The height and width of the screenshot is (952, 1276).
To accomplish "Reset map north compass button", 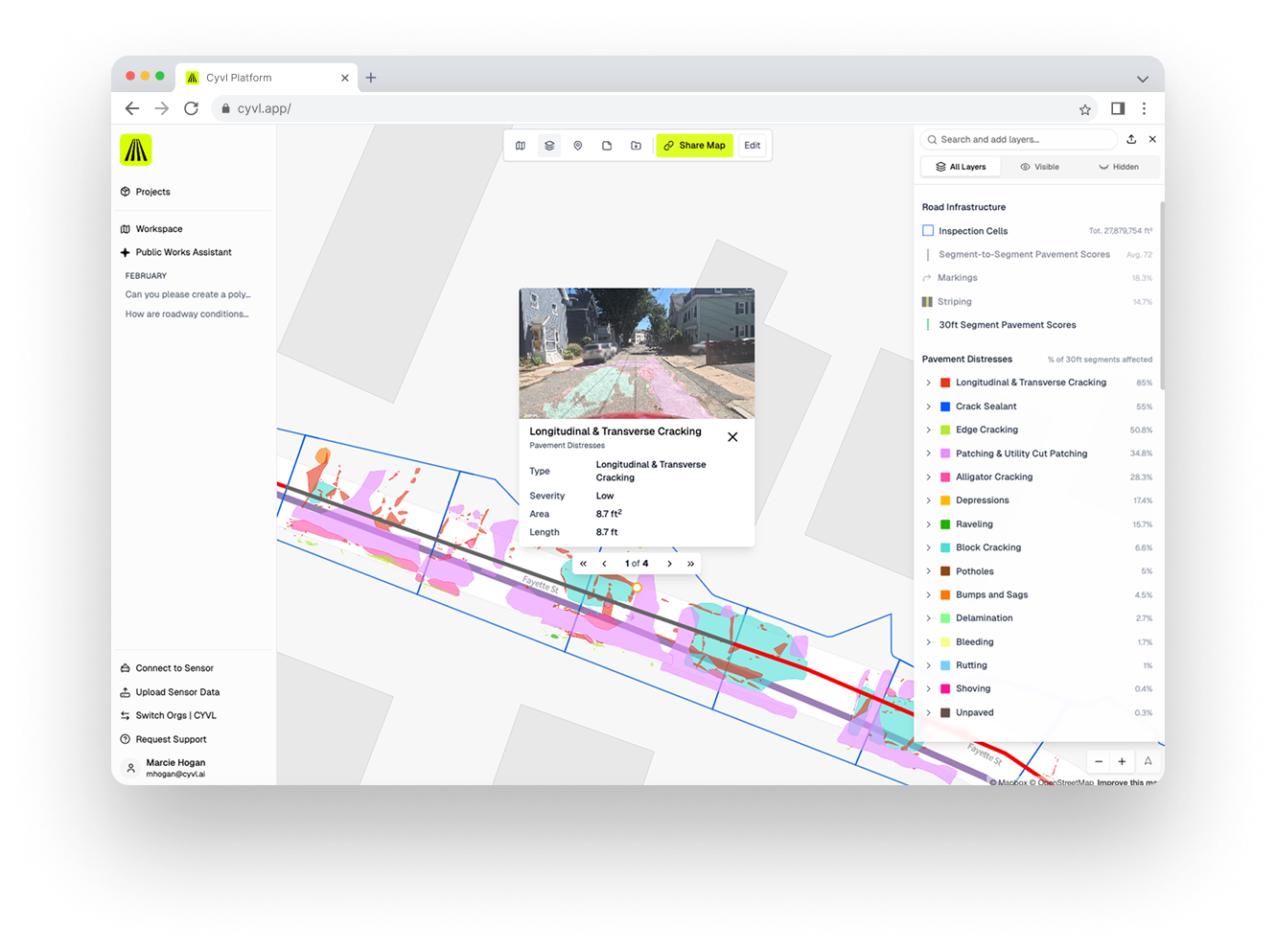I will coord(1148,761).
